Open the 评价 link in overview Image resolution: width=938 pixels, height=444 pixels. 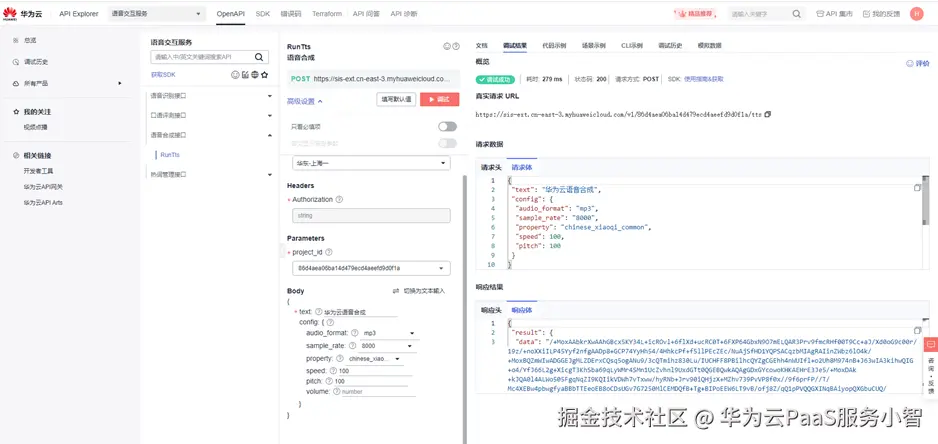coord(918,63)
